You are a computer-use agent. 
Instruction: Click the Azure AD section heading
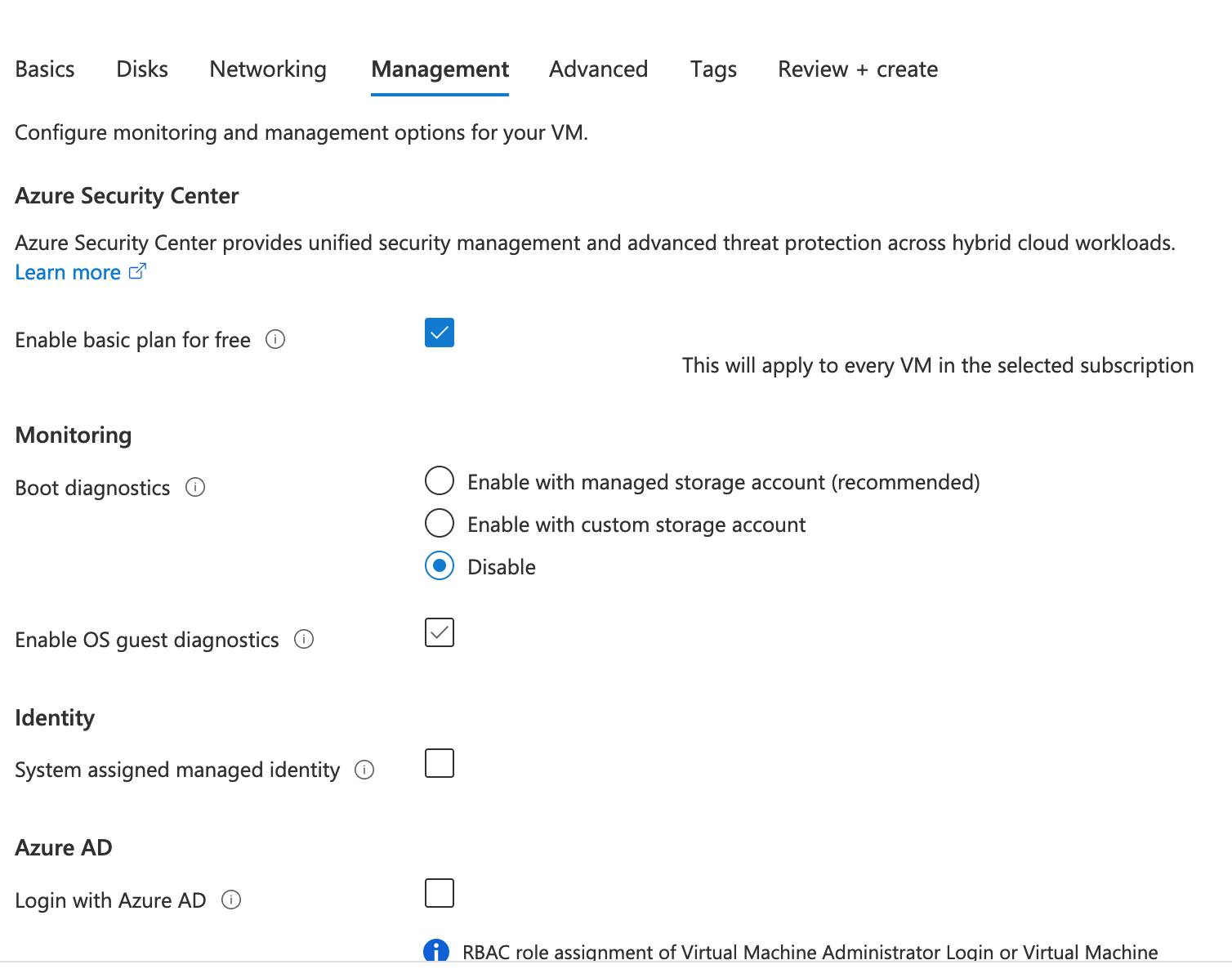[64, 847]
